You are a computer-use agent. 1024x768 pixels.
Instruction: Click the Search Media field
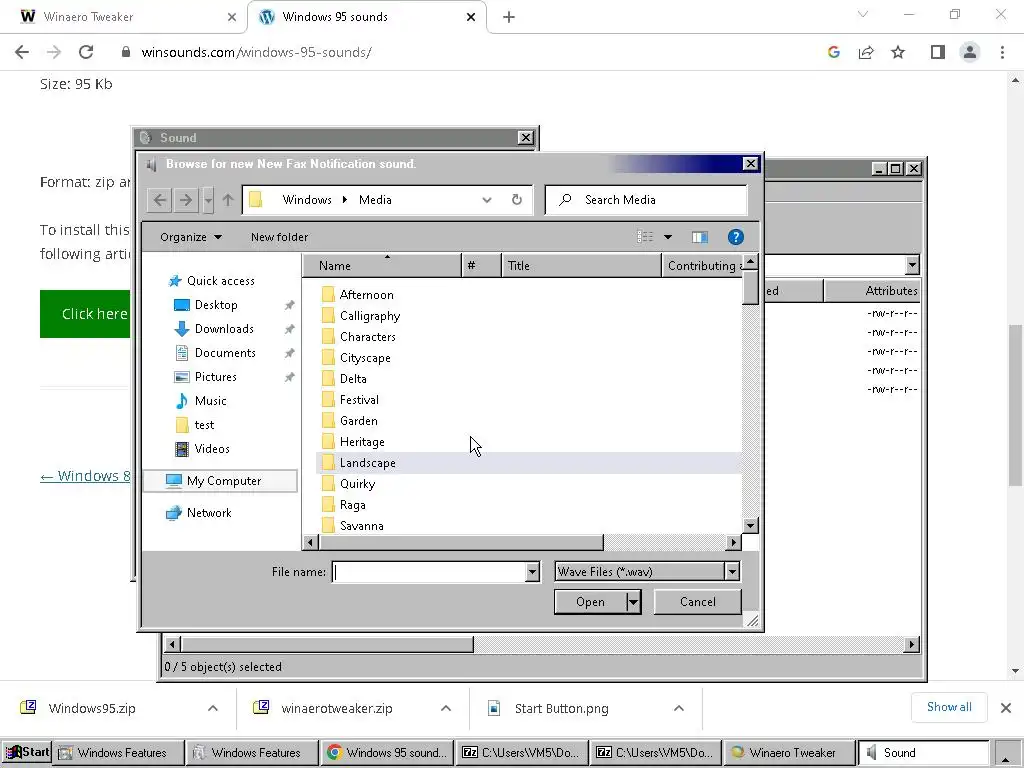pyautogui.click(x=646, y=200)
